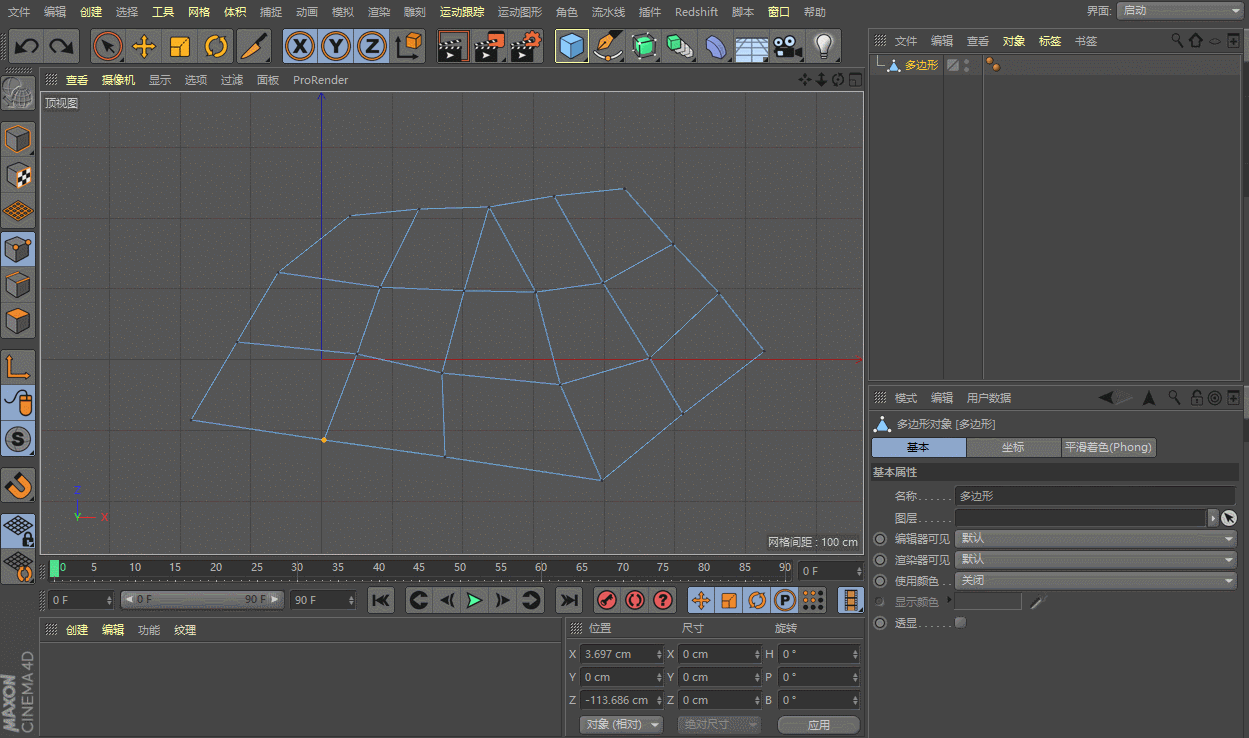The image size is (1249, 738).
Task: Enable the magnet Snap tool
Action: coord(18,485)
